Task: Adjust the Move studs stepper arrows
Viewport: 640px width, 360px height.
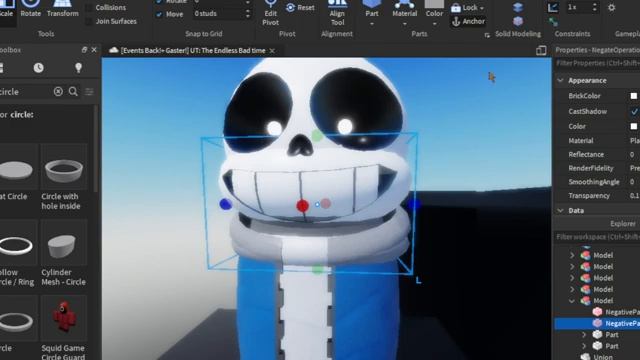Action: coord(248,14)
